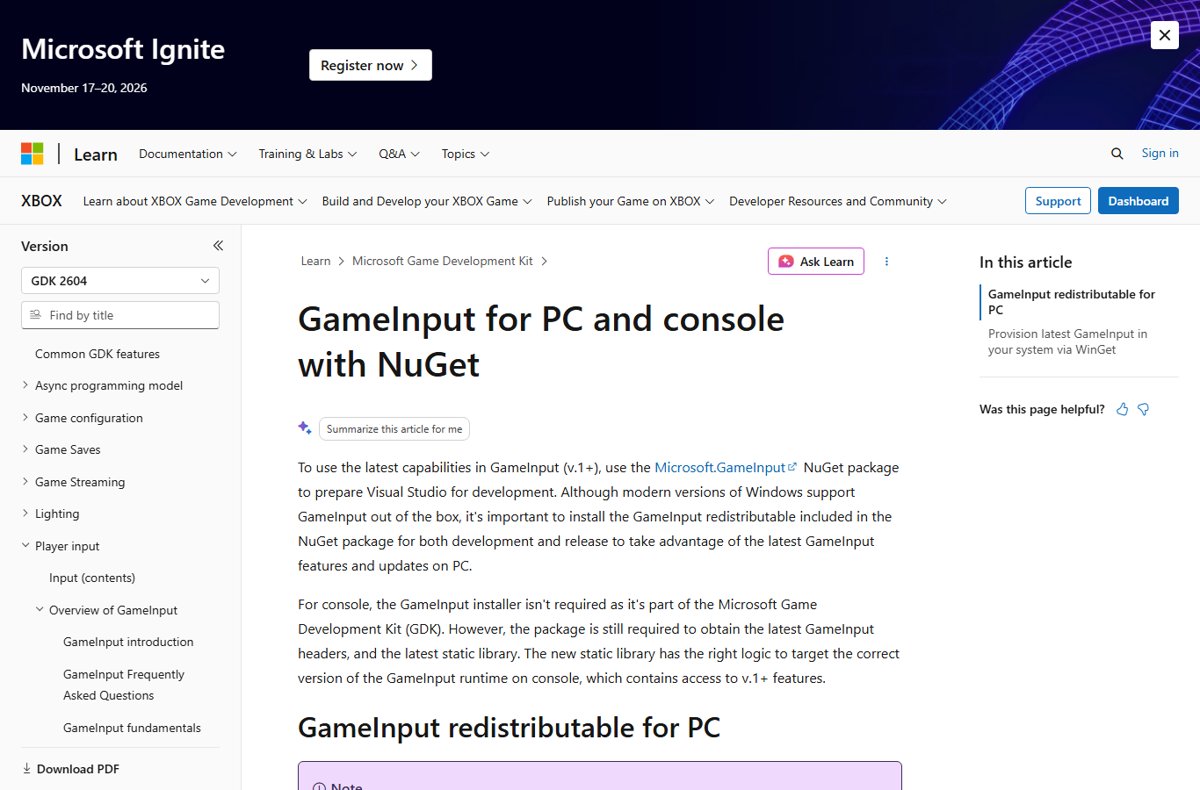1200x790 pixels.
Task: Click filter icon in Find by title
Action: [x=36, y=315]
